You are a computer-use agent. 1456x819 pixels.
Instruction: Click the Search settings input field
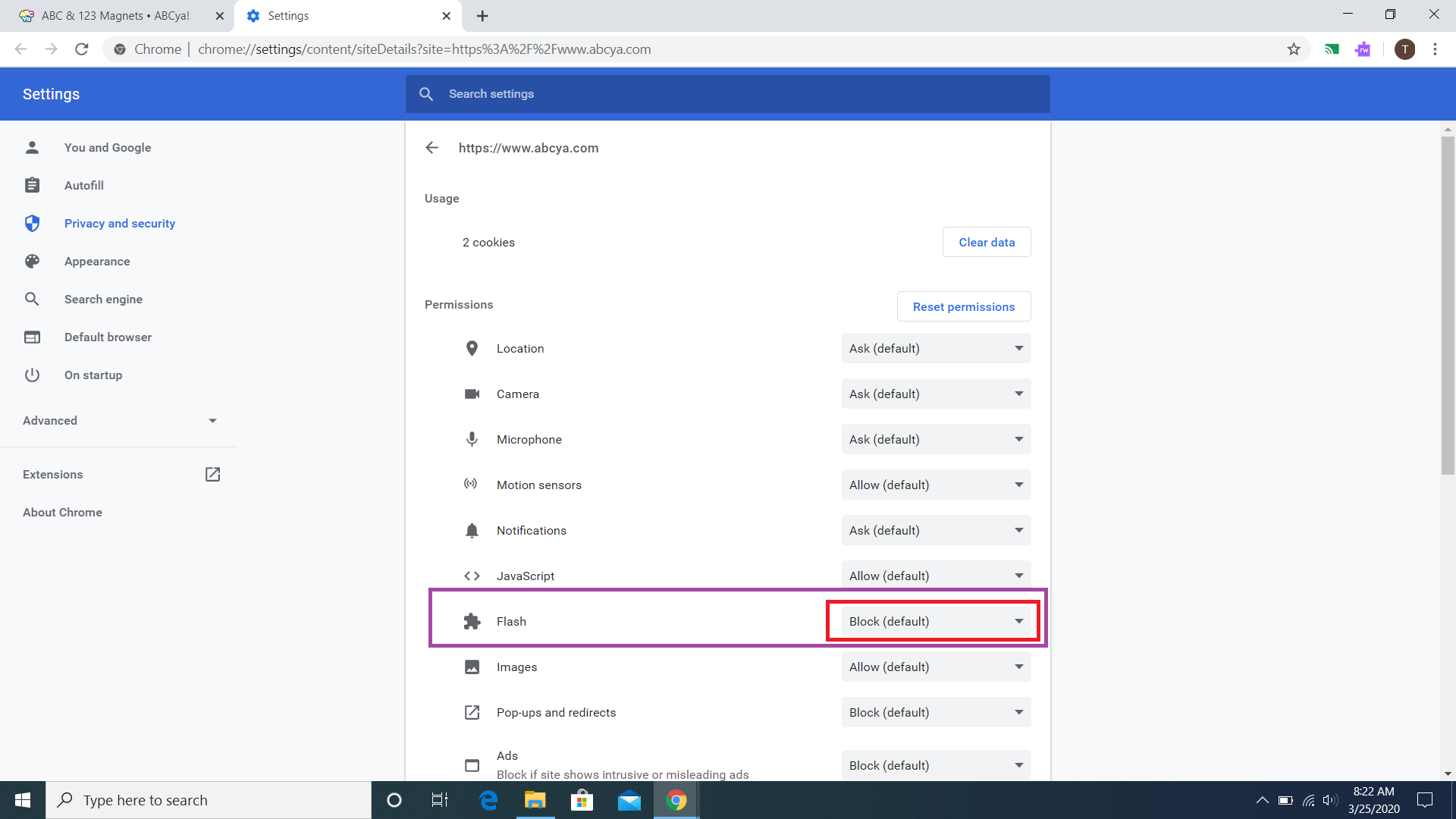click(728, 94)
